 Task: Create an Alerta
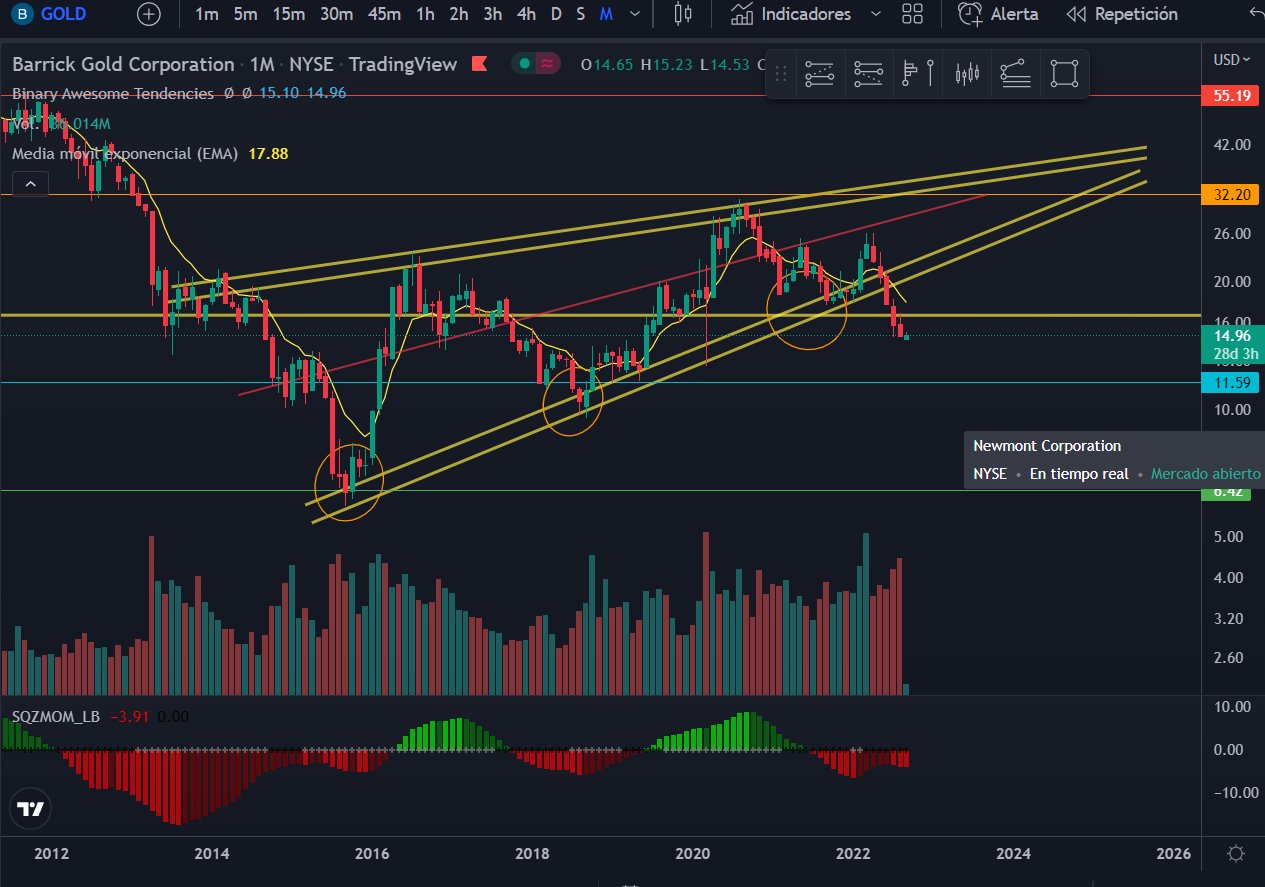[x=998, y=14]
